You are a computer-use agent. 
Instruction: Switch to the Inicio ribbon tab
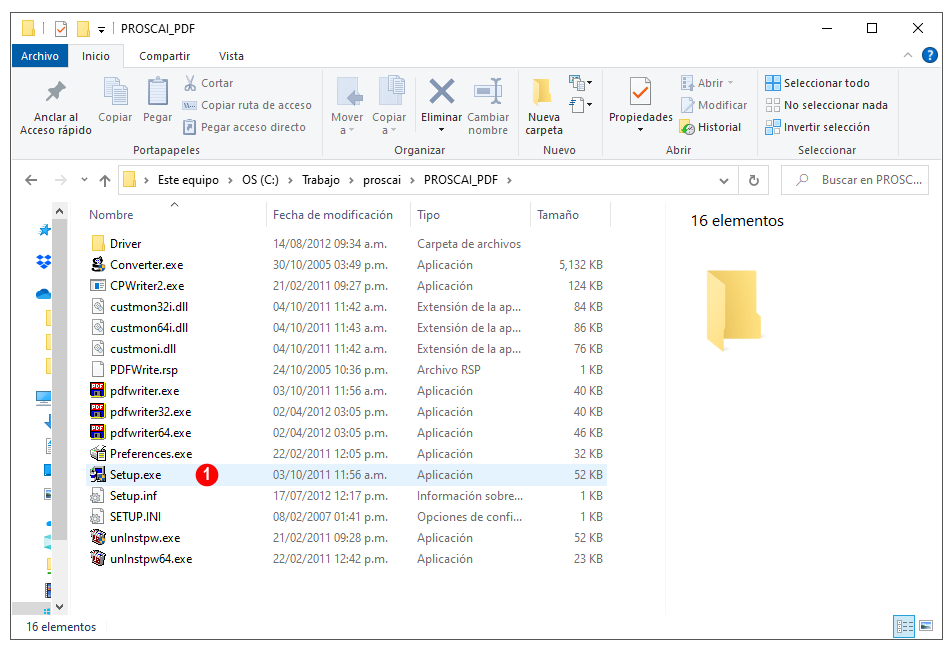tap(96, 56)
